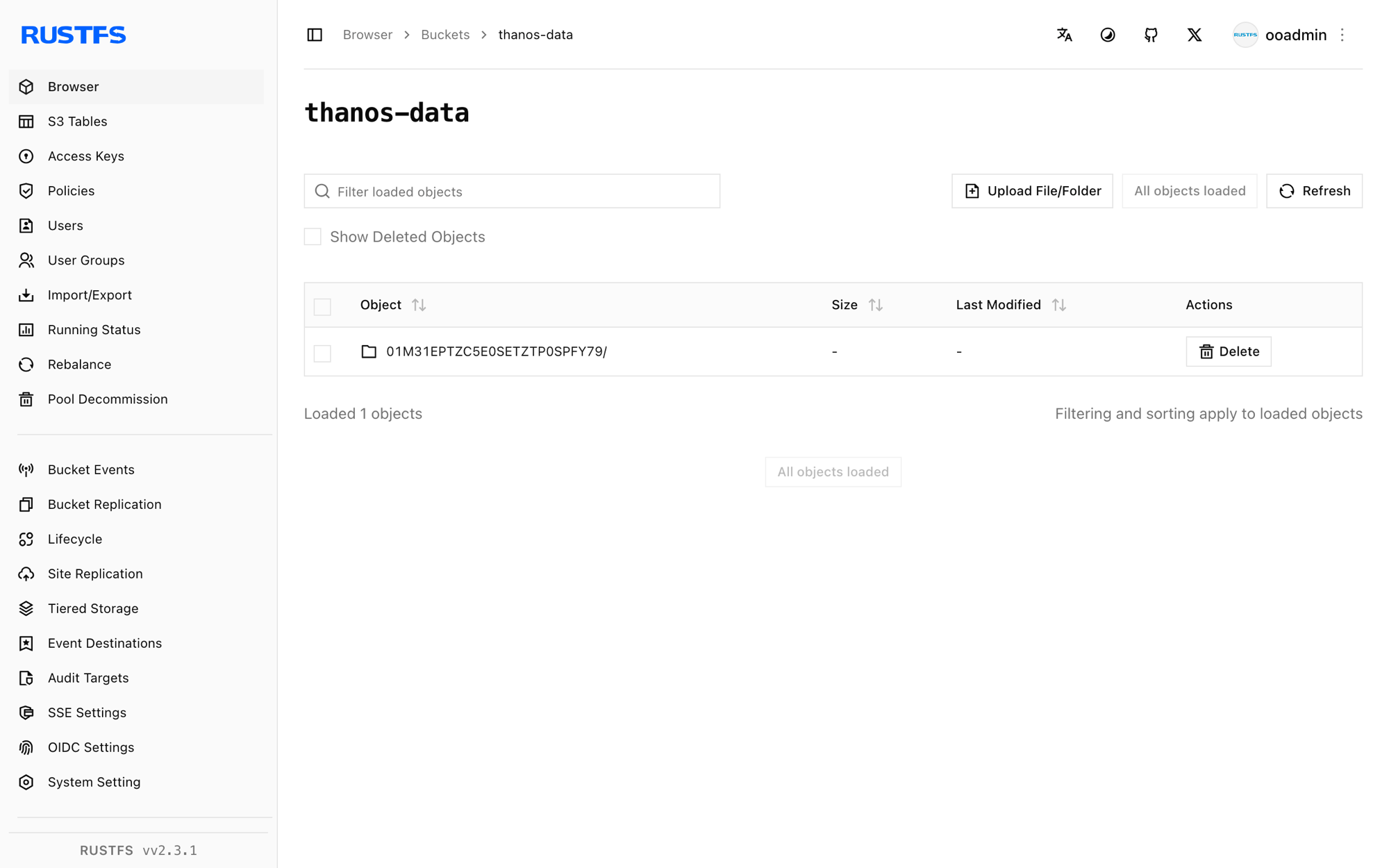Open Running Status in sidebar
The image size is (1389, 868).
point(136,330)
